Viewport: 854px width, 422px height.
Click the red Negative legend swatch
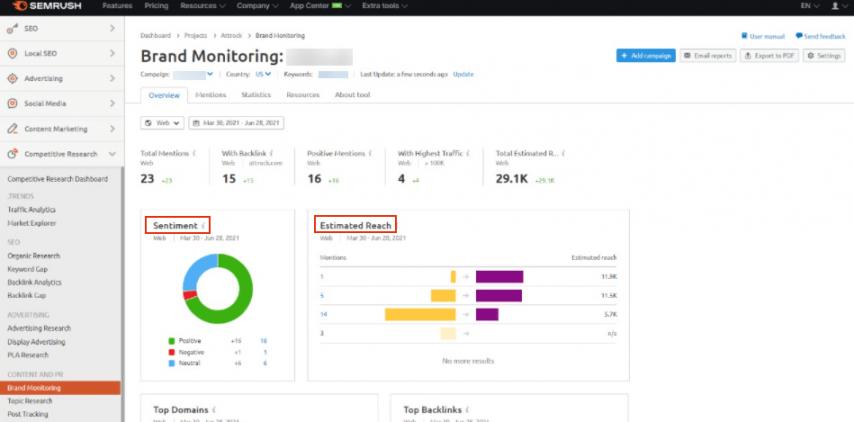click(x=172, y=352)
